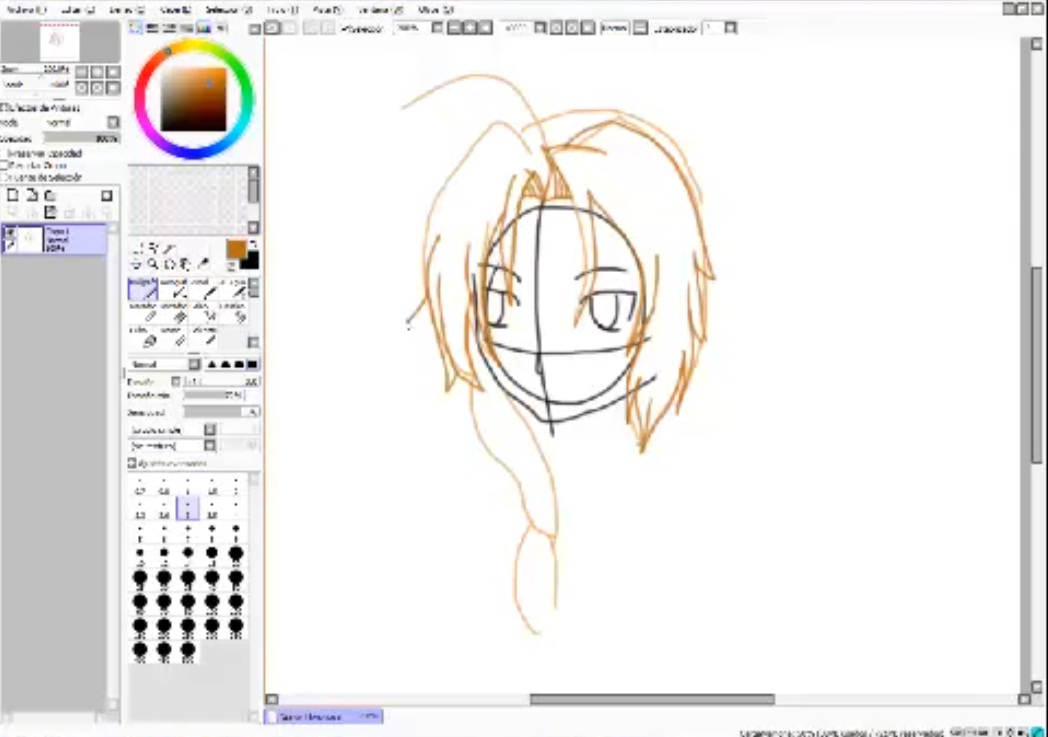Select the third brush in top brush row
The image size is (1048, 737).
click(x=204, y=289)
